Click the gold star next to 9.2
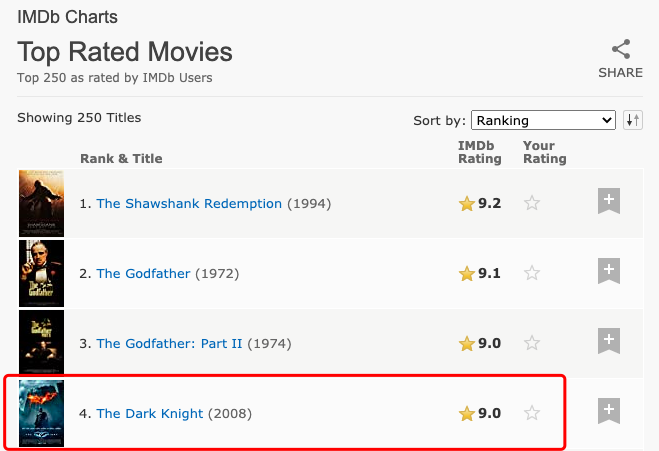This screenshot has width=659, height=451. coord(467,203)
